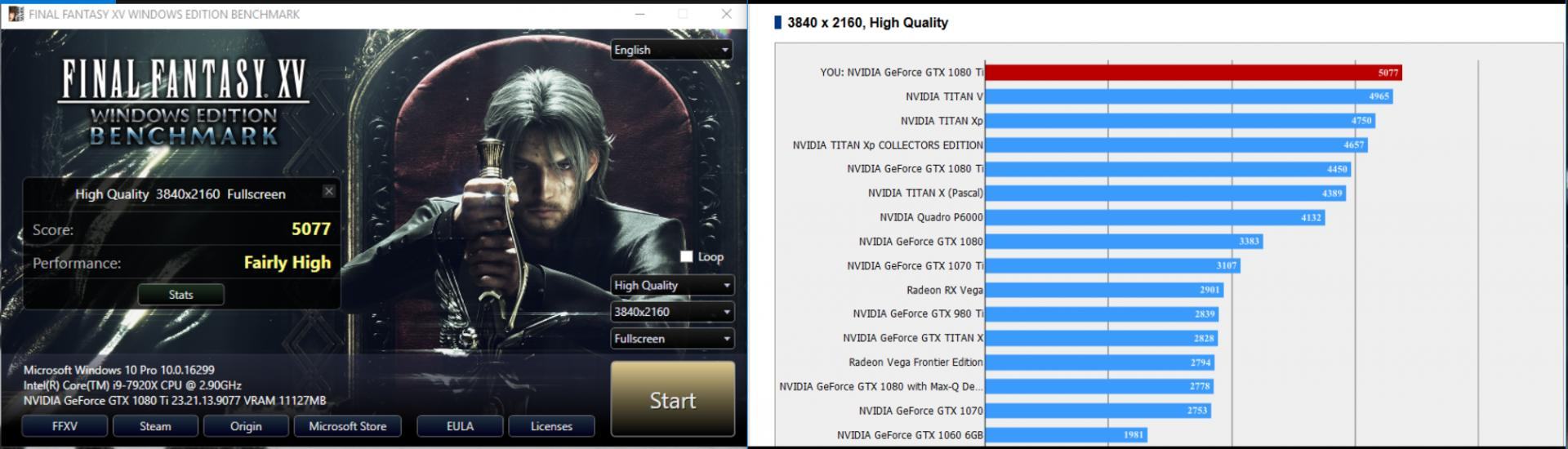1568x449 pixels.
Task: Click the NVIDIA TITAN V bar
Action: point(1189,96)
